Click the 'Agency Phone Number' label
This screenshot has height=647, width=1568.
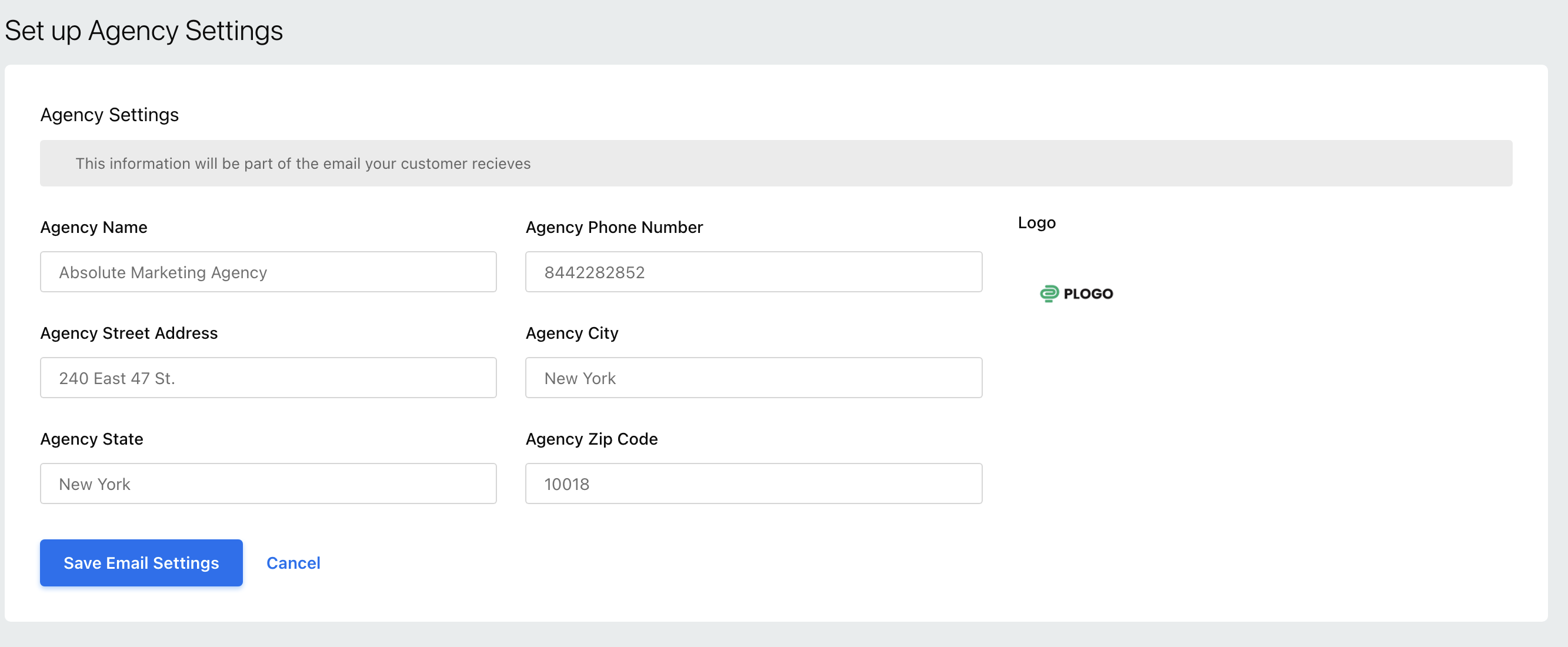pos(614,227)
